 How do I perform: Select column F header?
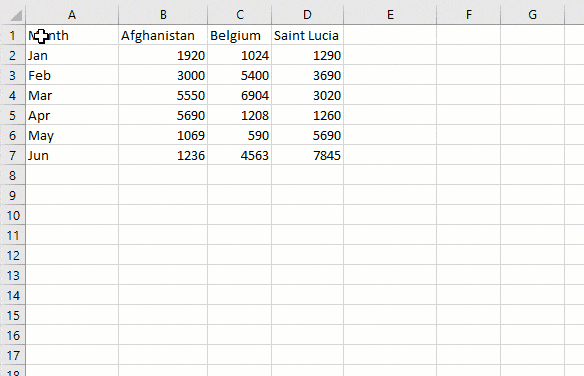[469, 15]
